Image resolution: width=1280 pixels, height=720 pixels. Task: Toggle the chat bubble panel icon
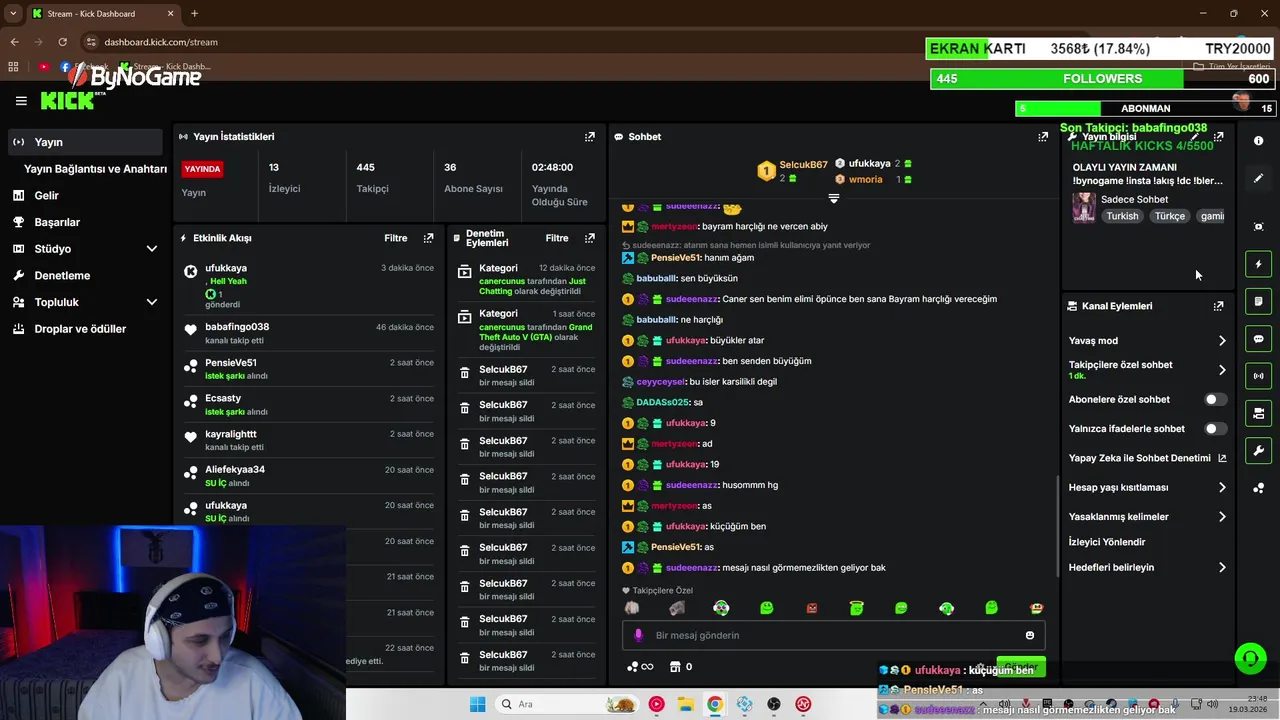(x=1259, y=339)
